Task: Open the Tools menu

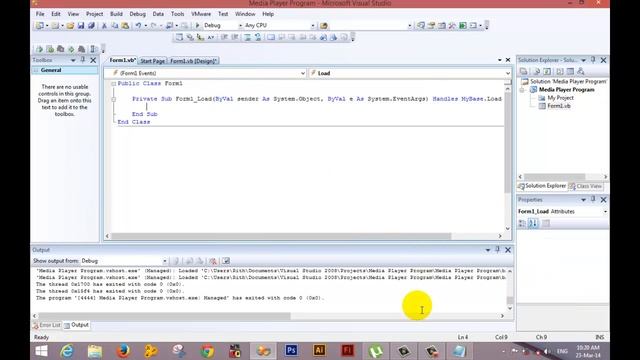Action: tap(178, 14)
